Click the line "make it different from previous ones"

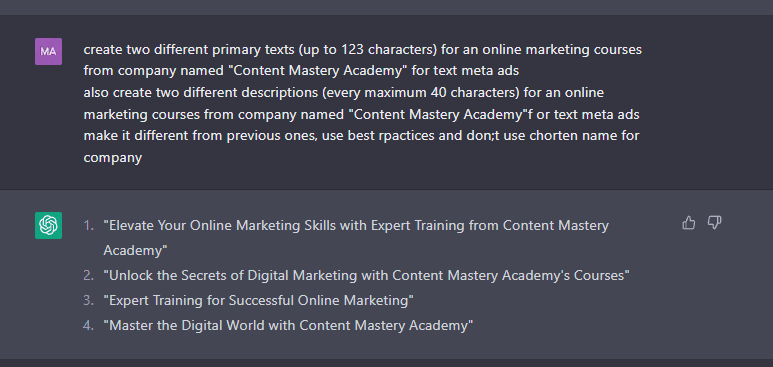point(361,136)
